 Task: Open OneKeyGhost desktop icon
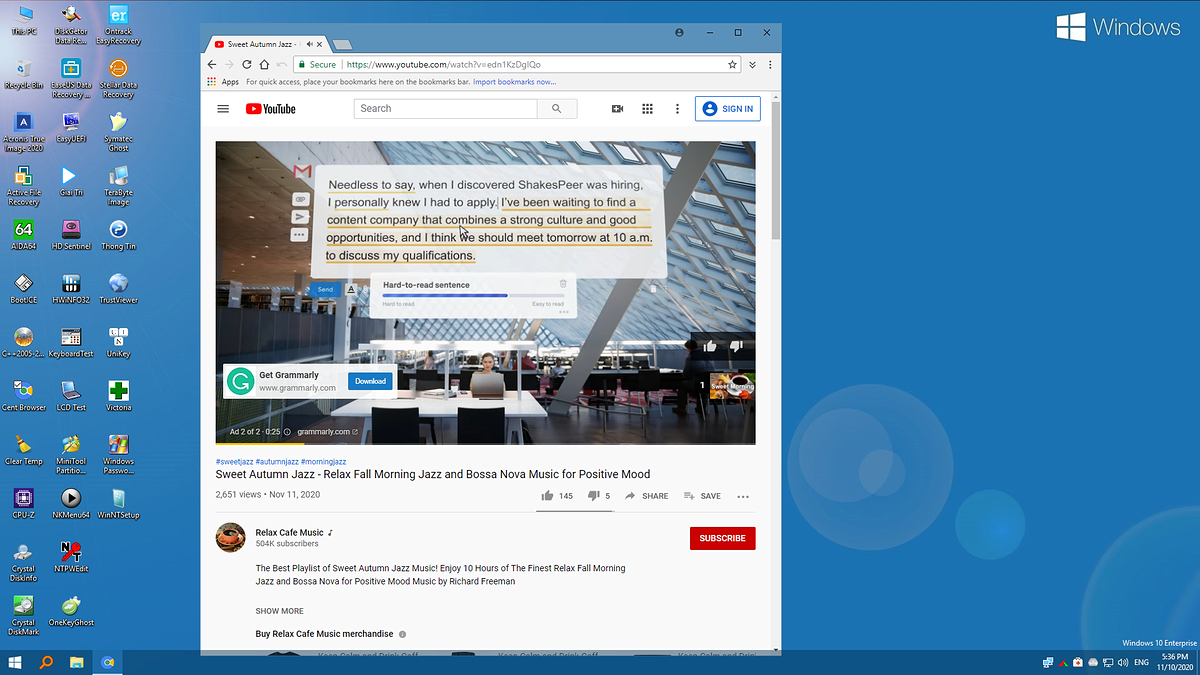click(x=71, y=610)
